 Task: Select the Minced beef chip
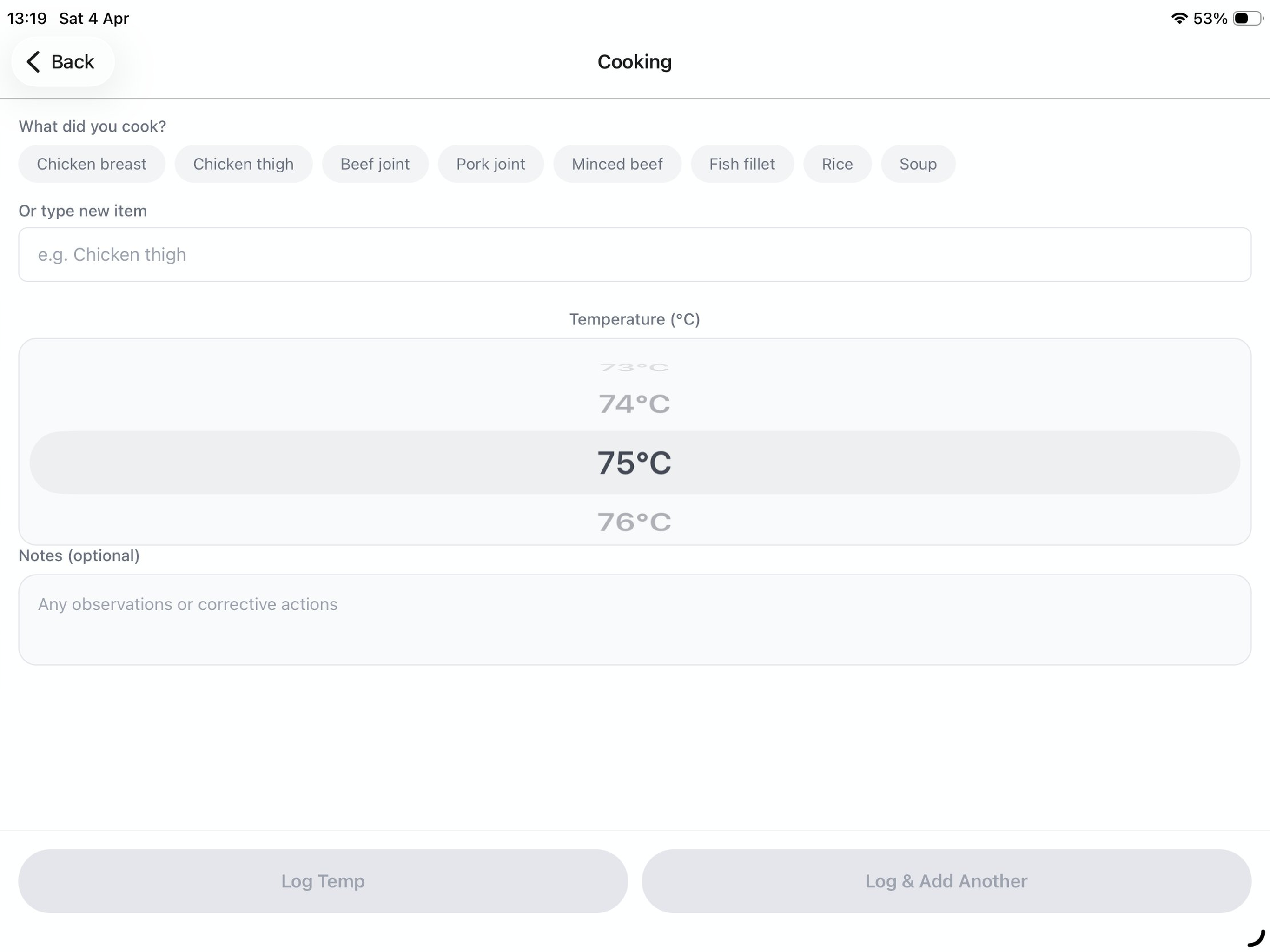point(617,164)
